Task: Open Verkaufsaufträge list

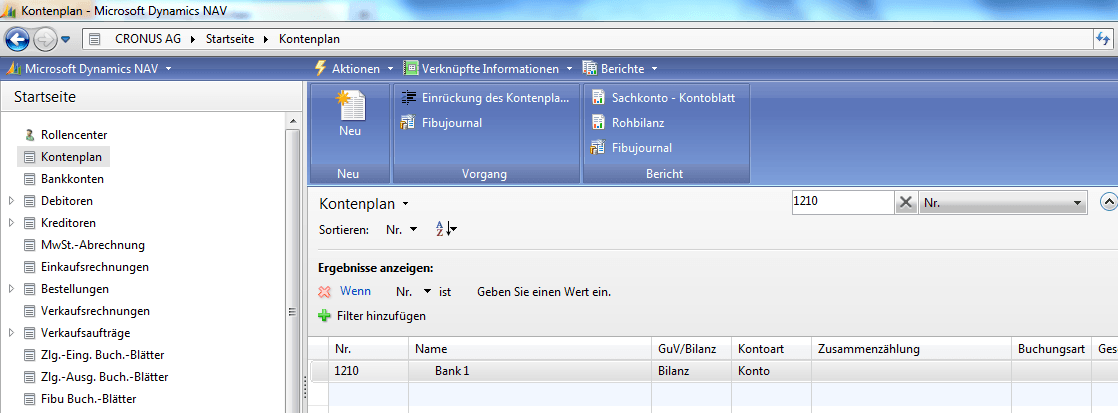Action: point(86,334)
